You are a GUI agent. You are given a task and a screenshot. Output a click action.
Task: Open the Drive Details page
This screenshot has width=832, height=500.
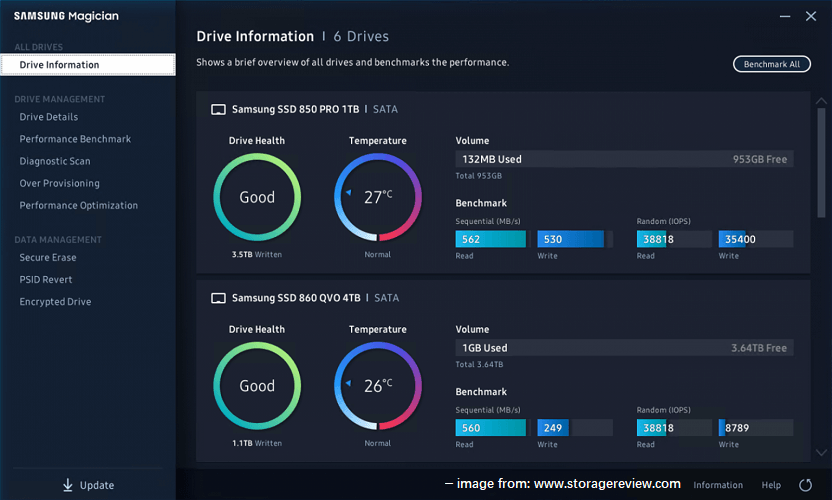(x=49, y=117)
